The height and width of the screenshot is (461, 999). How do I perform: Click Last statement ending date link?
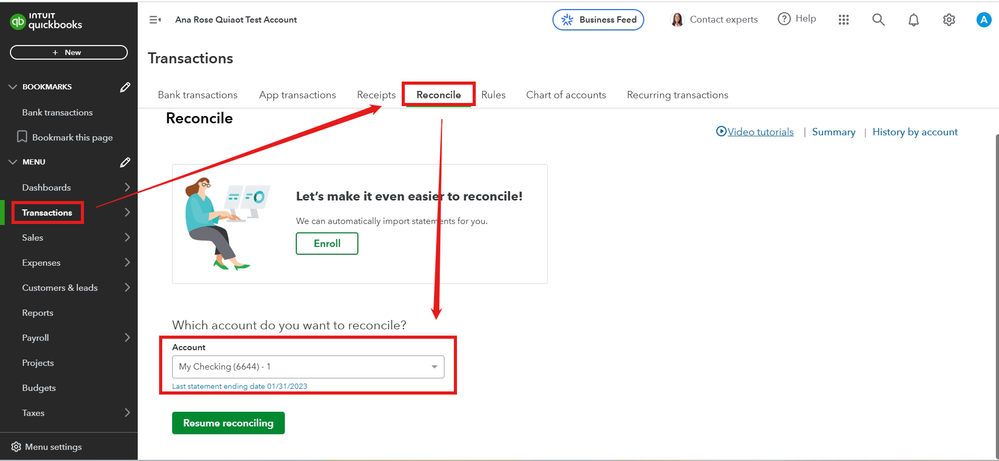point(240,387)
